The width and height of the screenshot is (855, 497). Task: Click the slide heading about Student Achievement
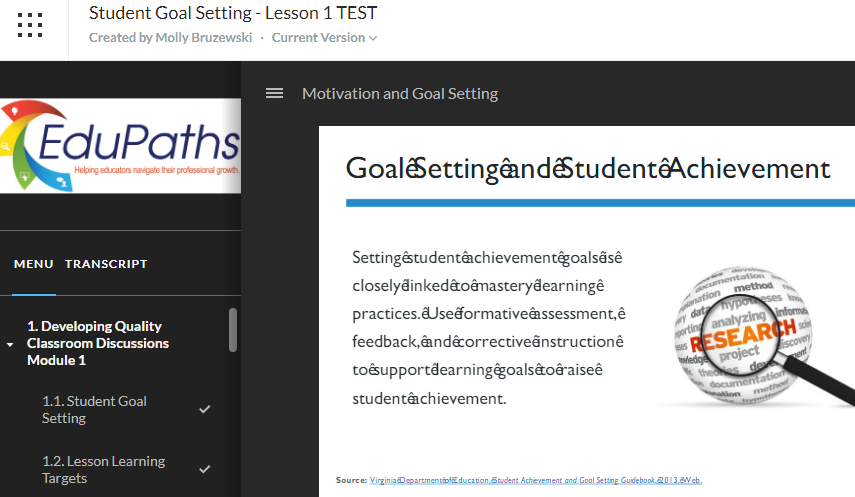coord(588,169)
